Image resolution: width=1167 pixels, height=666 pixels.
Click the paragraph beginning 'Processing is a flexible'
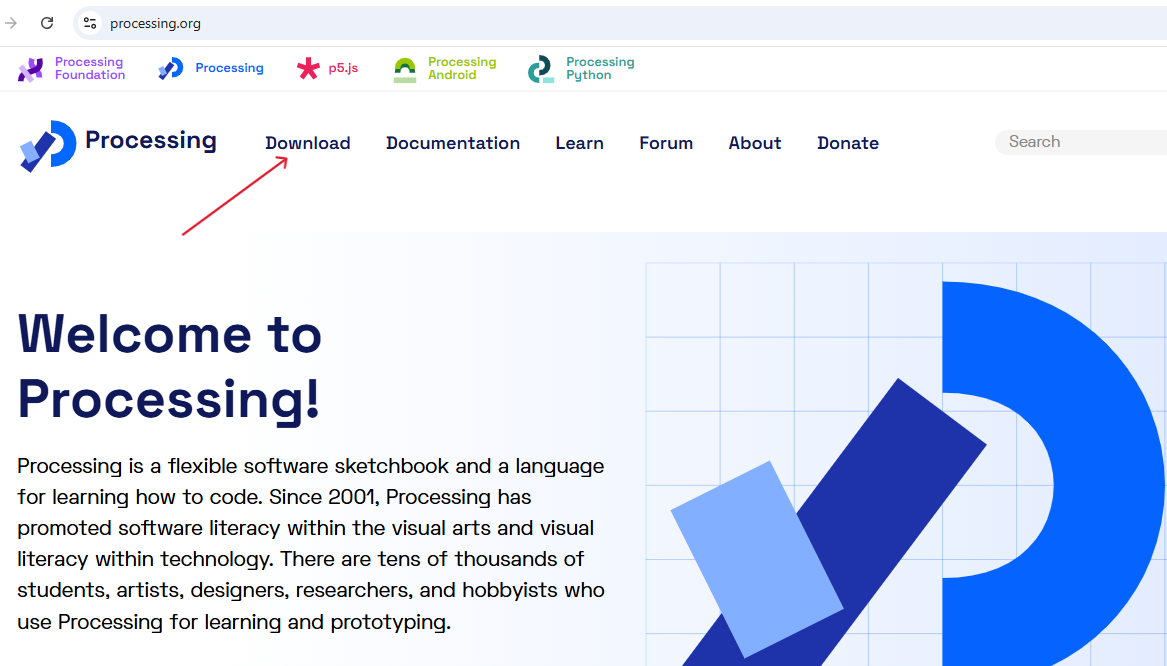pyautogui.click(x=311, y=543)
